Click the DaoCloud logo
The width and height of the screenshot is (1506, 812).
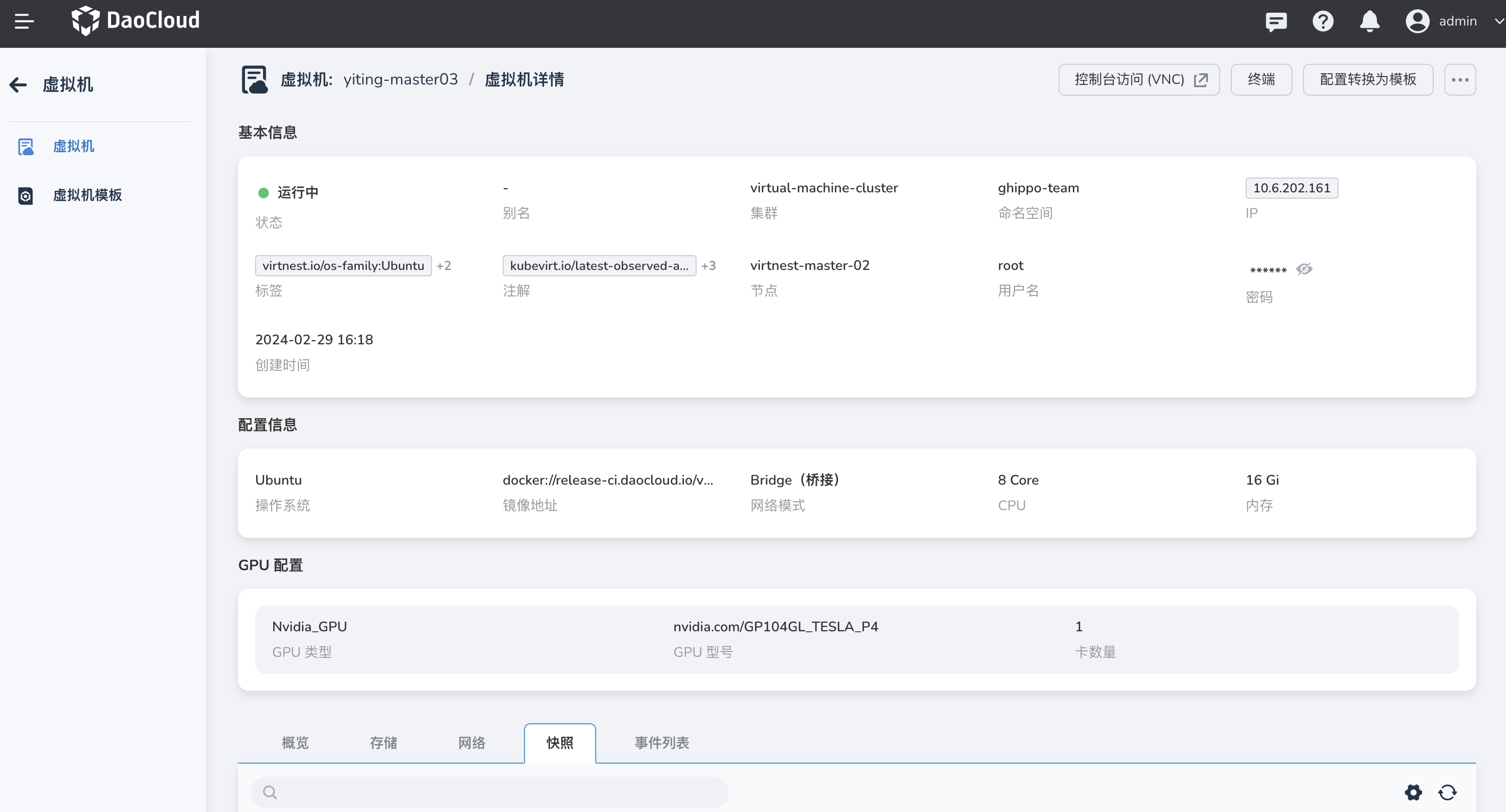135,21
